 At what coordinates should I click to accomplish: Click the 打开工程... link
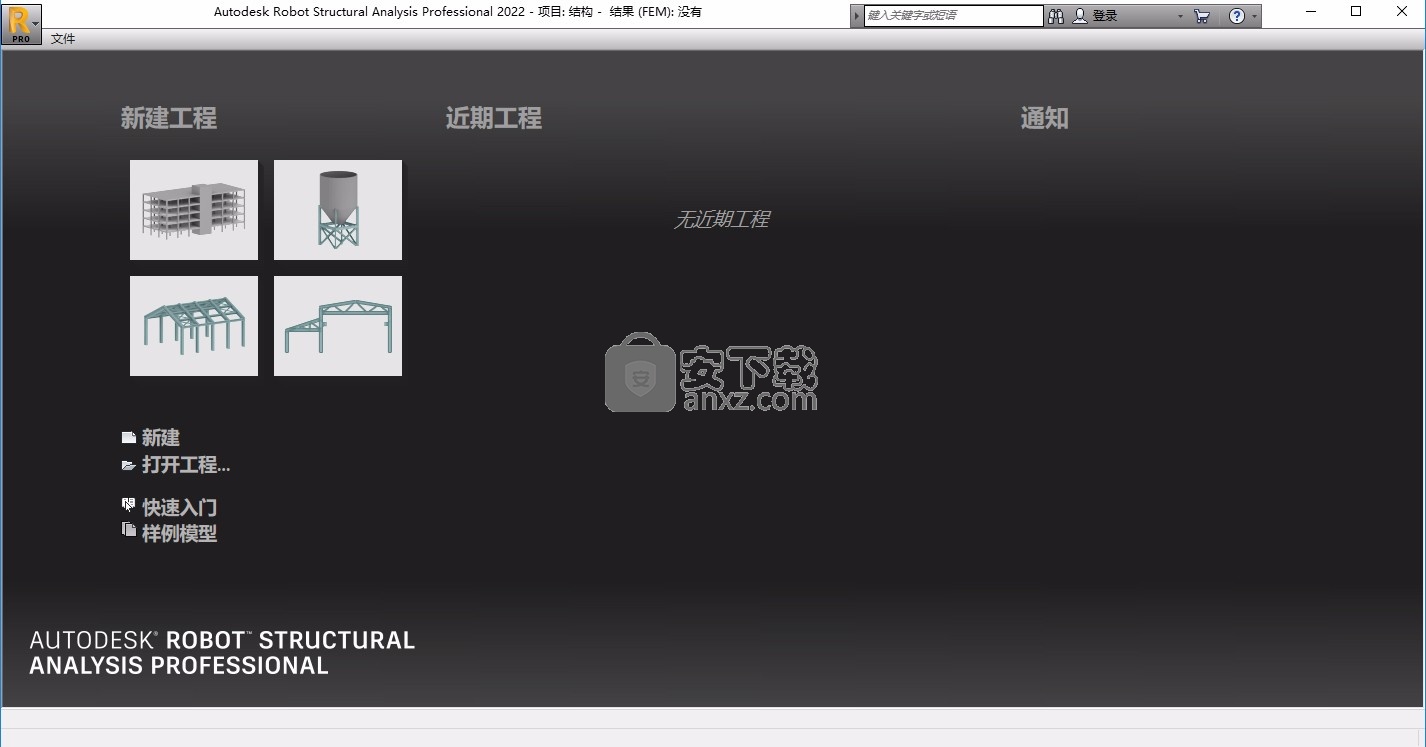coord(186,465)
